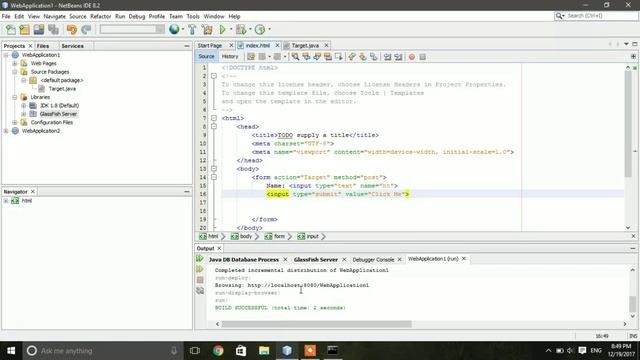Open the GlassFish Server output tab
Screen dimensions: 640x360
[316, 260]
